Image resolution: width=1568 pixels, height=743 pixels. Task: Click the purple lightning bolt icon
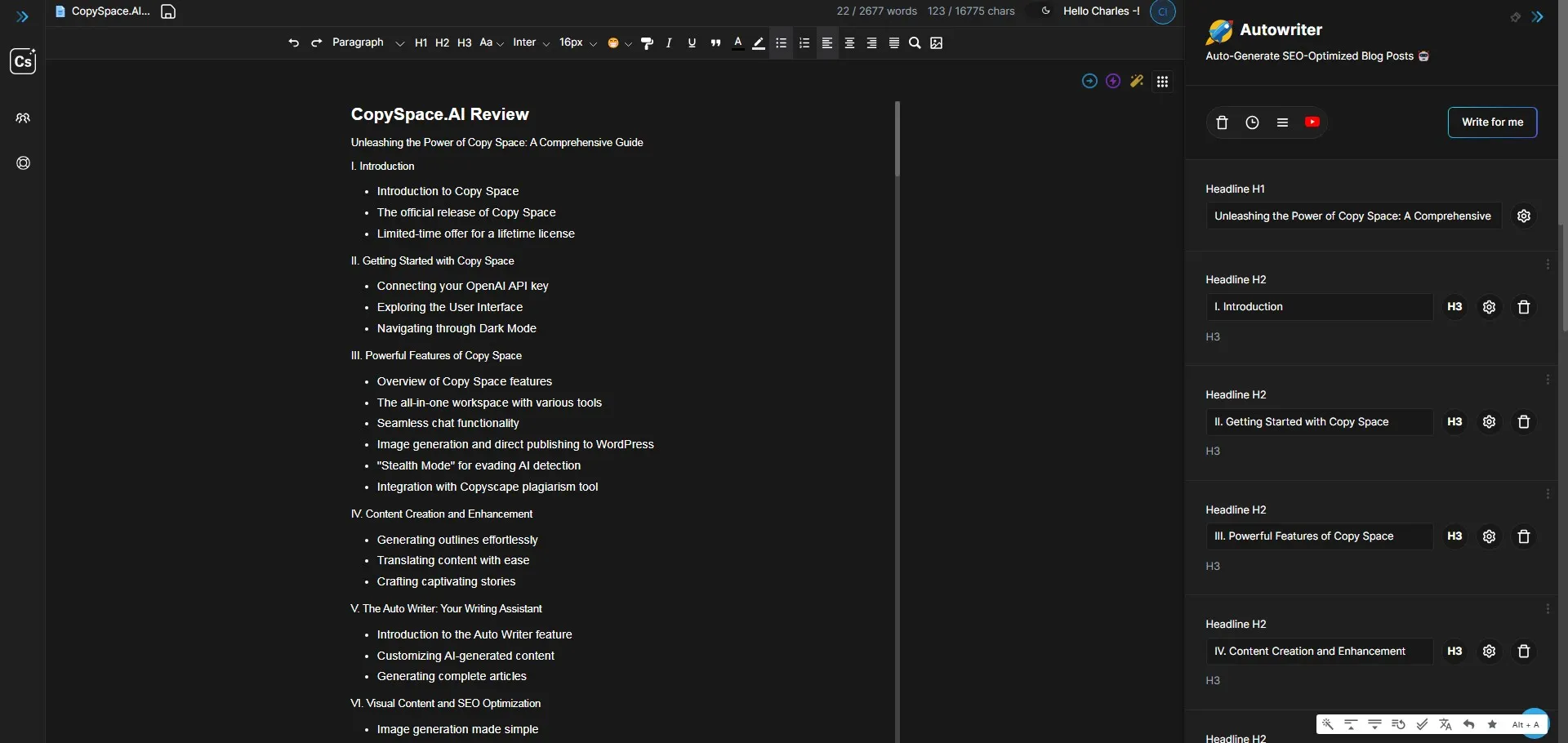click(1113, 81)
